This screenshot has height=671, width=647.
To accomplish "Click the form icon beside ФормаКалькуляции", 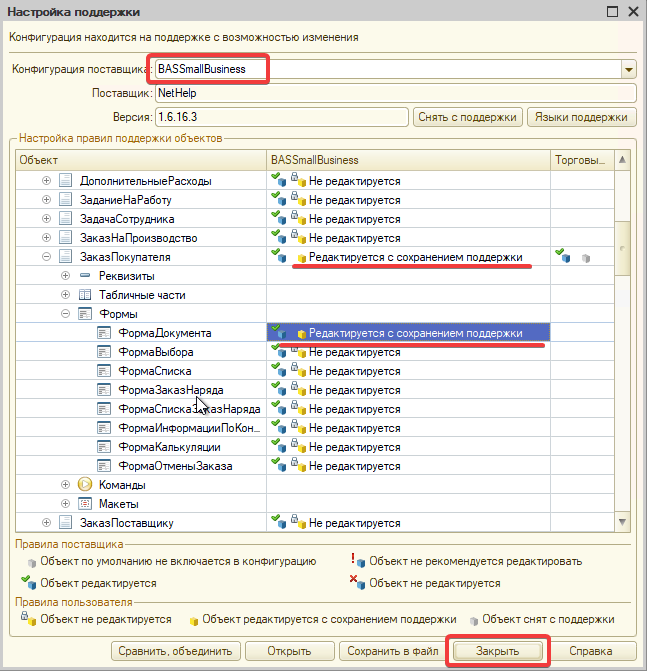I will (x=103, y=447).
